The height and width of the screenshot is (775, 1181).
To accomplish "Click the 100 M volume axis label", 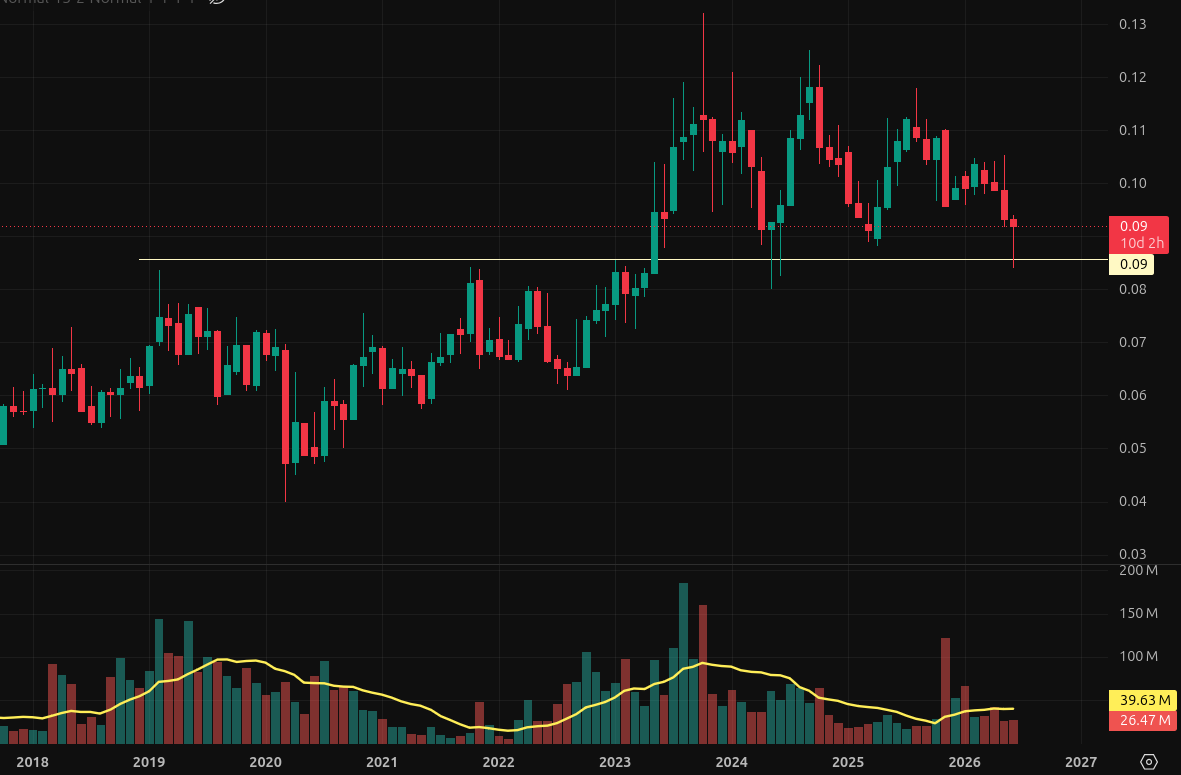I will click(x=1138, y=657).
